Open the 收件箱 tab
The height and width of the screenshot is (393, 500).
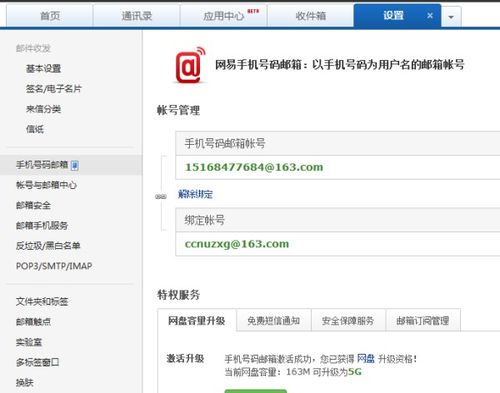point(311,16)
